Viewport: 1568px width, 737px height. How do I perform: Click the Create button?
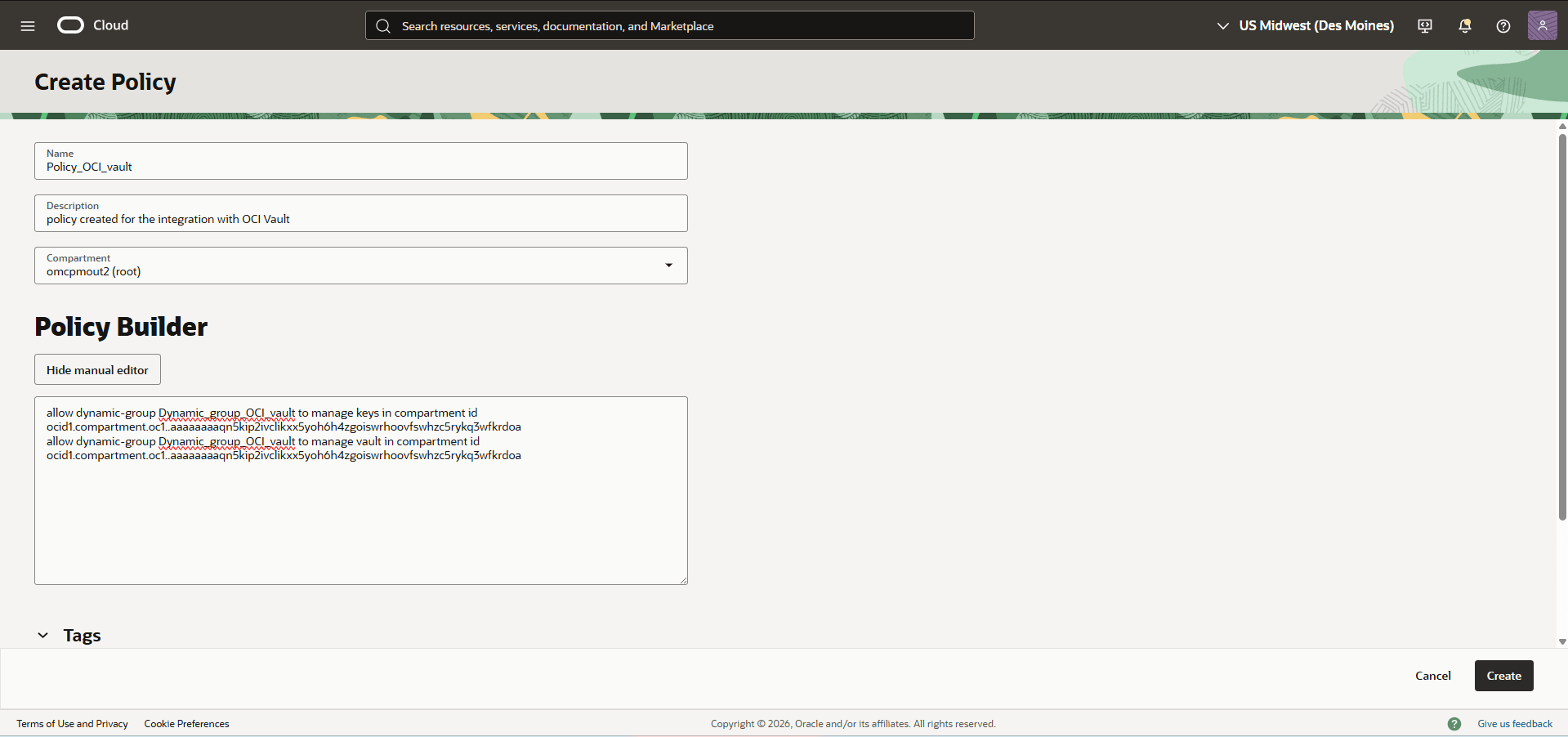pyautogui.click(x=1503, y=676)
